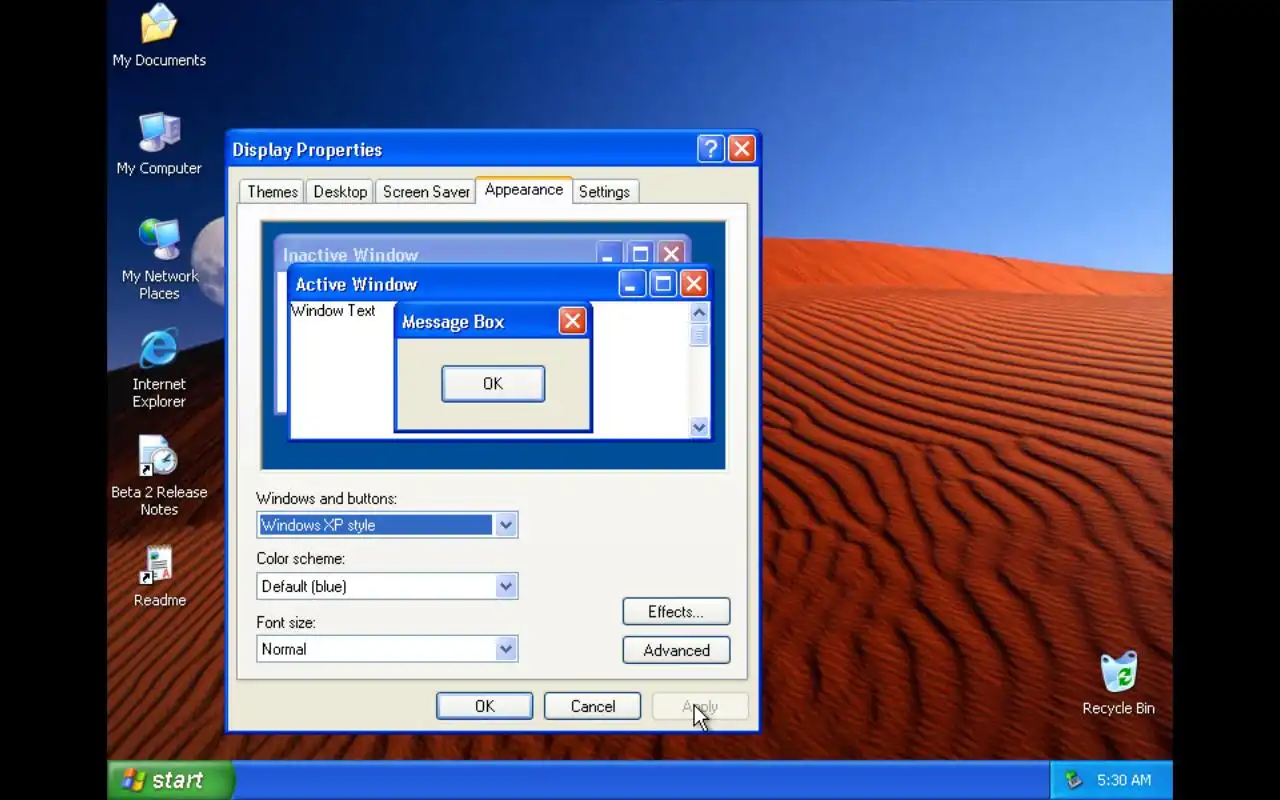Screen dimensions: 1280x800
Task: Select the Internet Explorer desktop icon
Action: (159, 368)
